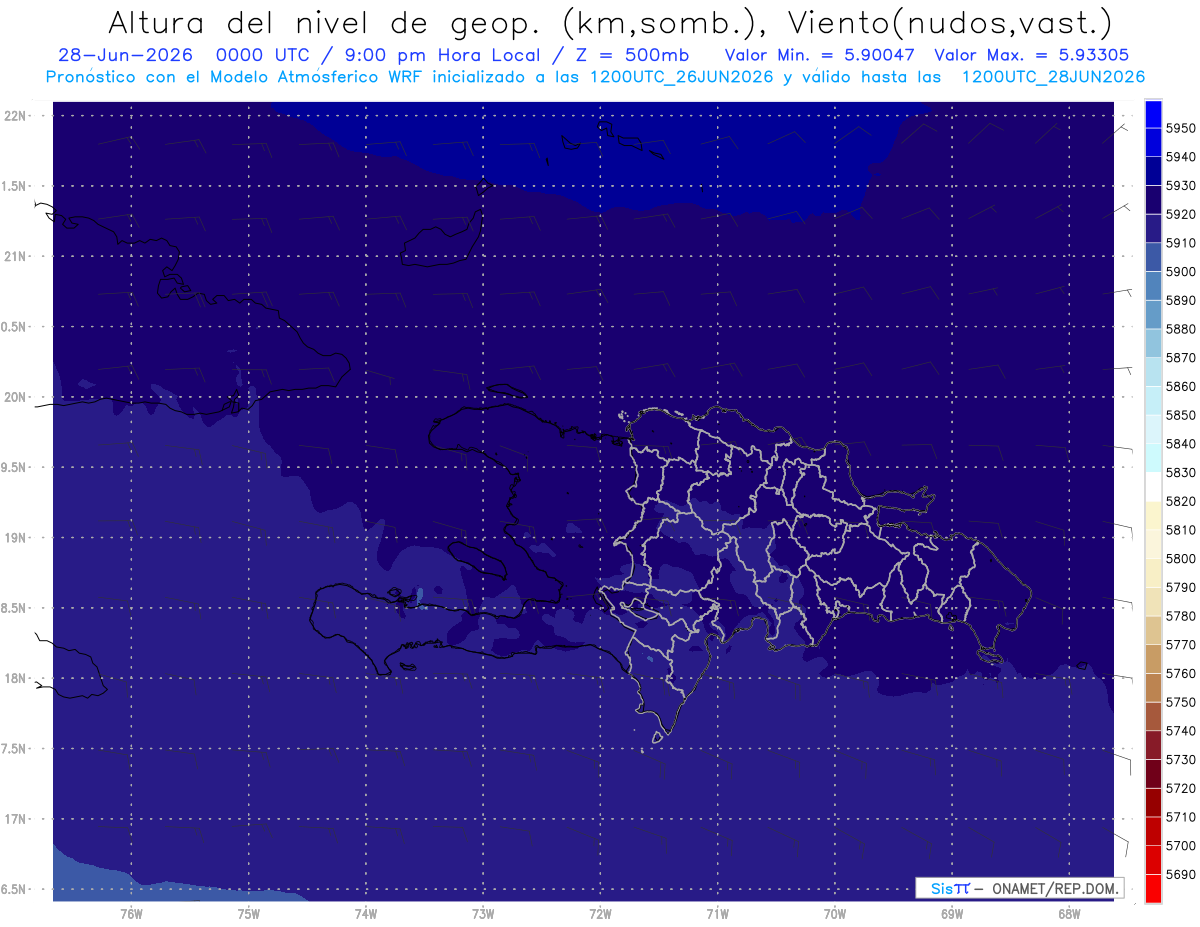Screen dimensions: 1200x927
Task: Click the '69W' longitude label
Action: point(952,913)
